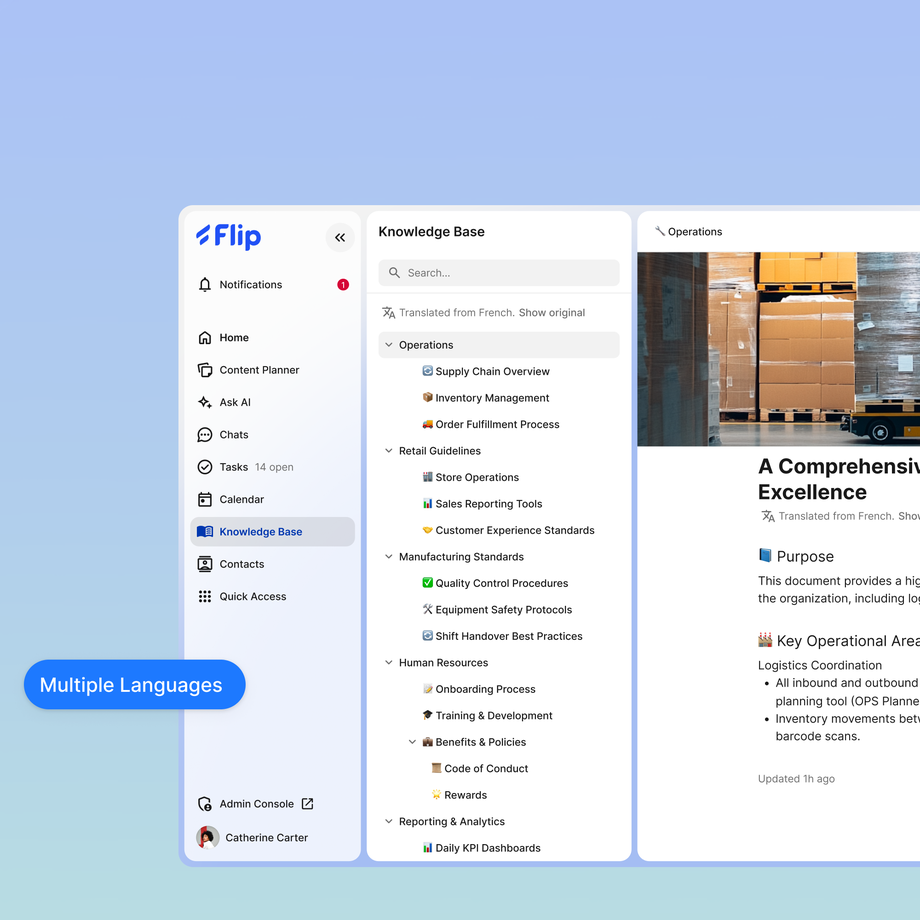The image size is (920, 920).
Task: Click the Operations breadcrumb label
Action: [x=695, y=232]
